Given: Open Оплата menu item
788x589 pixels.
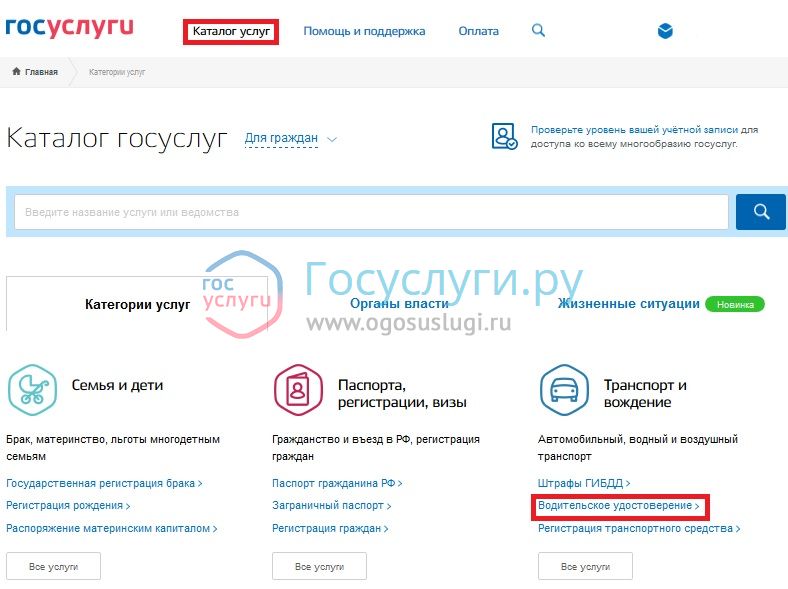Looking at the screenshot, I should pos(478,31).
